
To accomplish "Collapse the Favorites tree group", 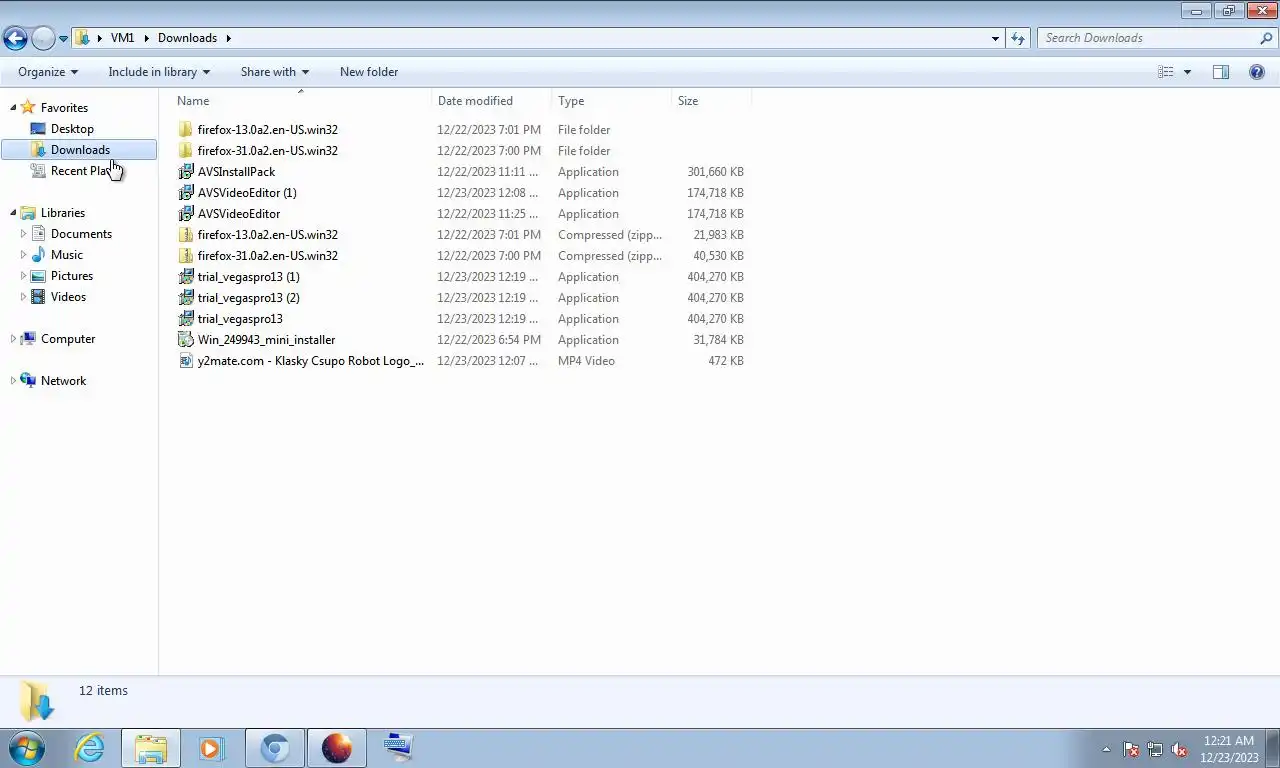I will pyautogui.click(x=13, y=107).
